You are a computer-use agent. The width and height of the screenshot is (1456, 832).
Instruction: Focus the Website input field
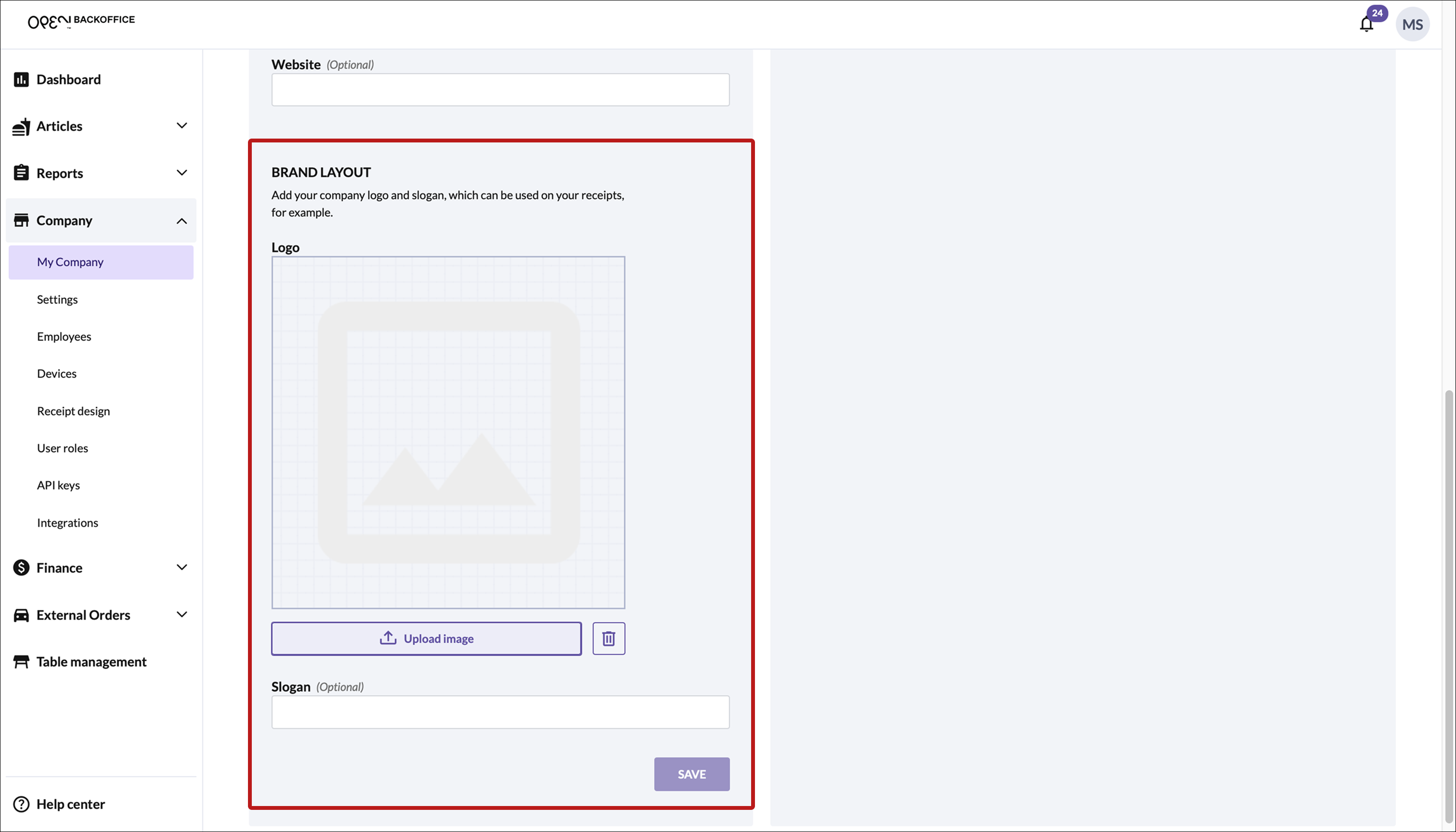500,90
